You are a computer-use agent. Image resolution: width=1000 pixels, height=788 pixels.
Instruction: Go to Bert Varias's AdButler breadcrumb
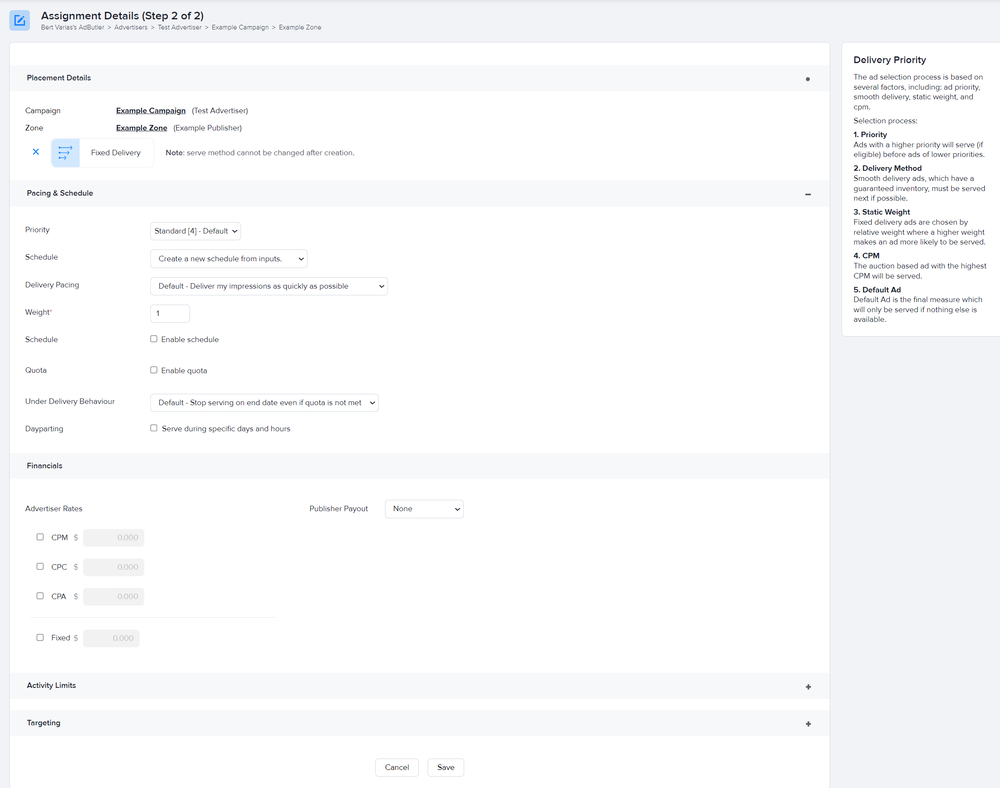click(x=72, y=27)
